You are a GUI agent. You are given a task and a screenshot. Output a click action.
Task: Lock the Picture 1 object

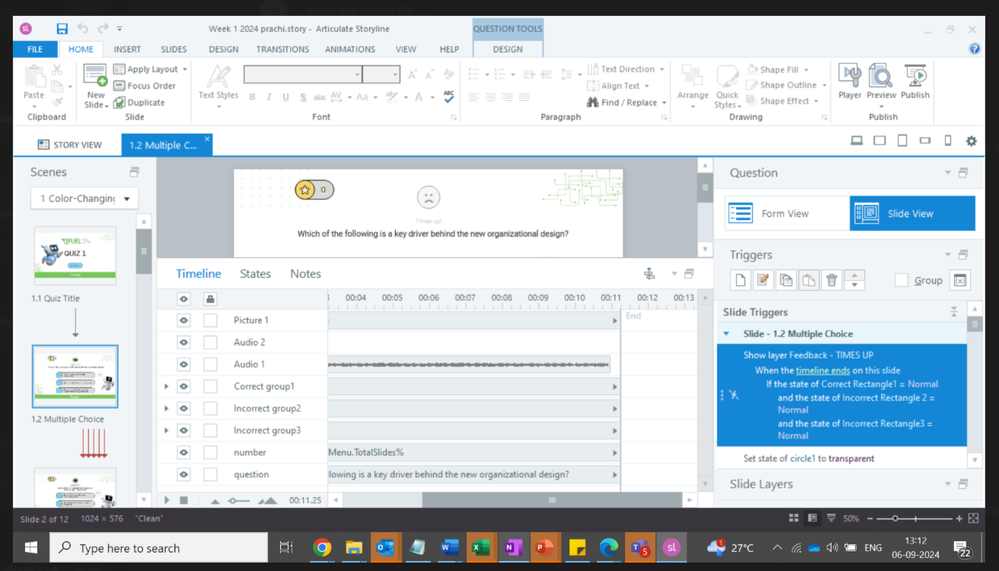tap(210, 320)
